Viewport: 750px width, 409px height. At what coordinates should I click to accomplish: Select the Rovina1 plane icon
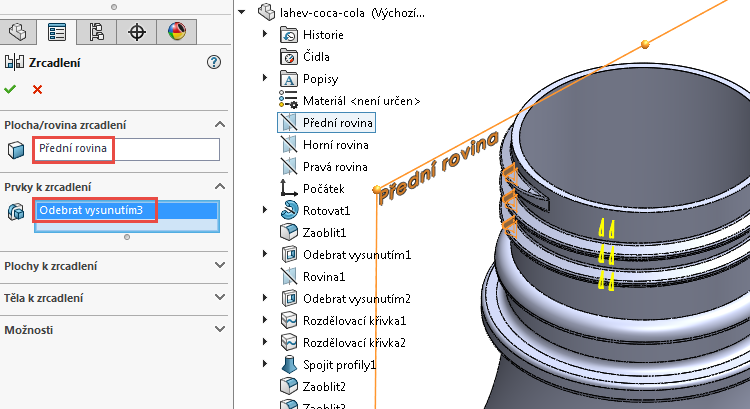click(x=289, y=276)
